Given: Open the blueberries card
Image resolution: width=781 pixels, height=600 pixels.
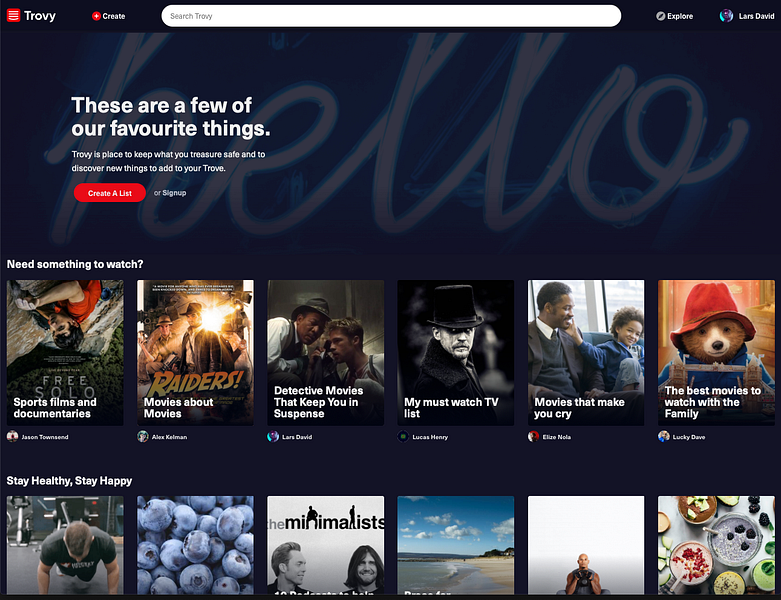Looking at the screenshot, I should pos(195,545).
